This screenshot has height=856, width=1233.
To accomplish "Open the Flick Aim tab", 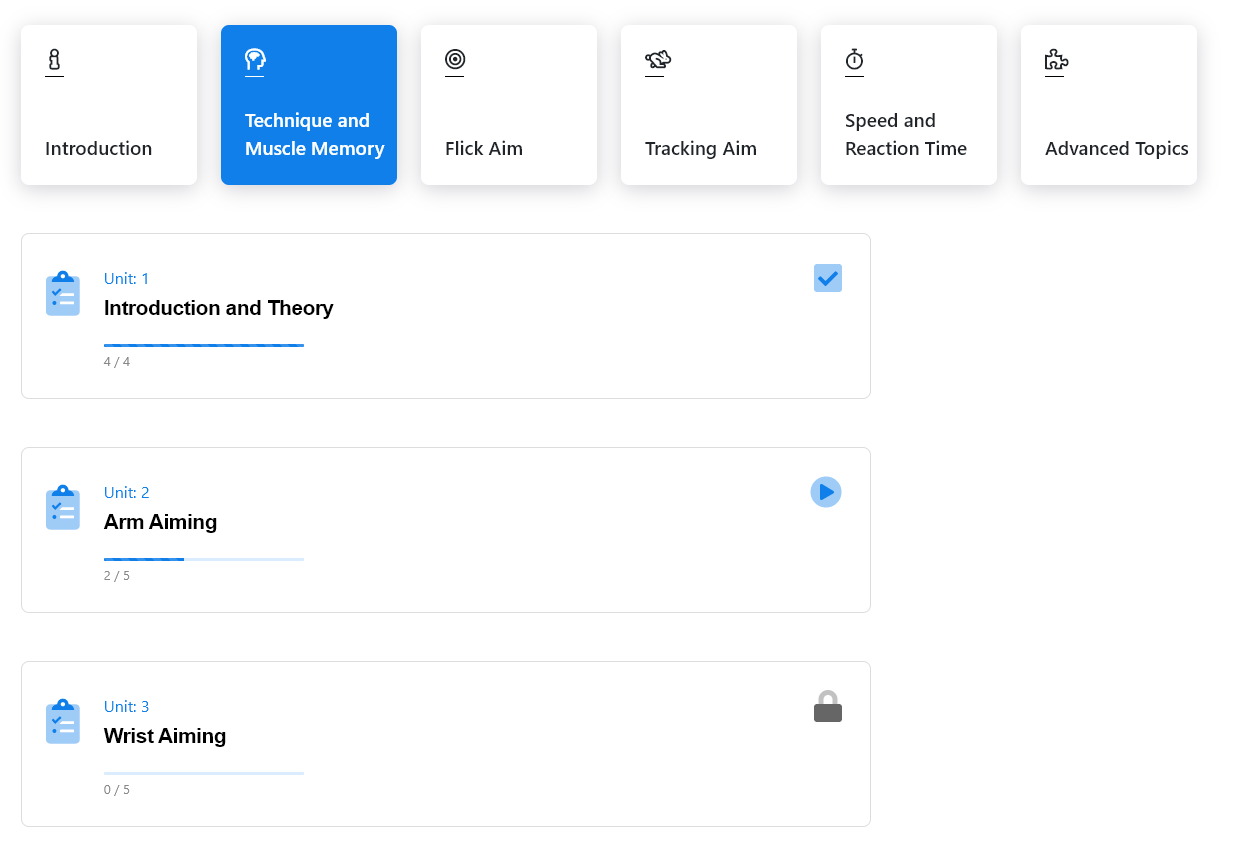I will click(x=508, y=105).
